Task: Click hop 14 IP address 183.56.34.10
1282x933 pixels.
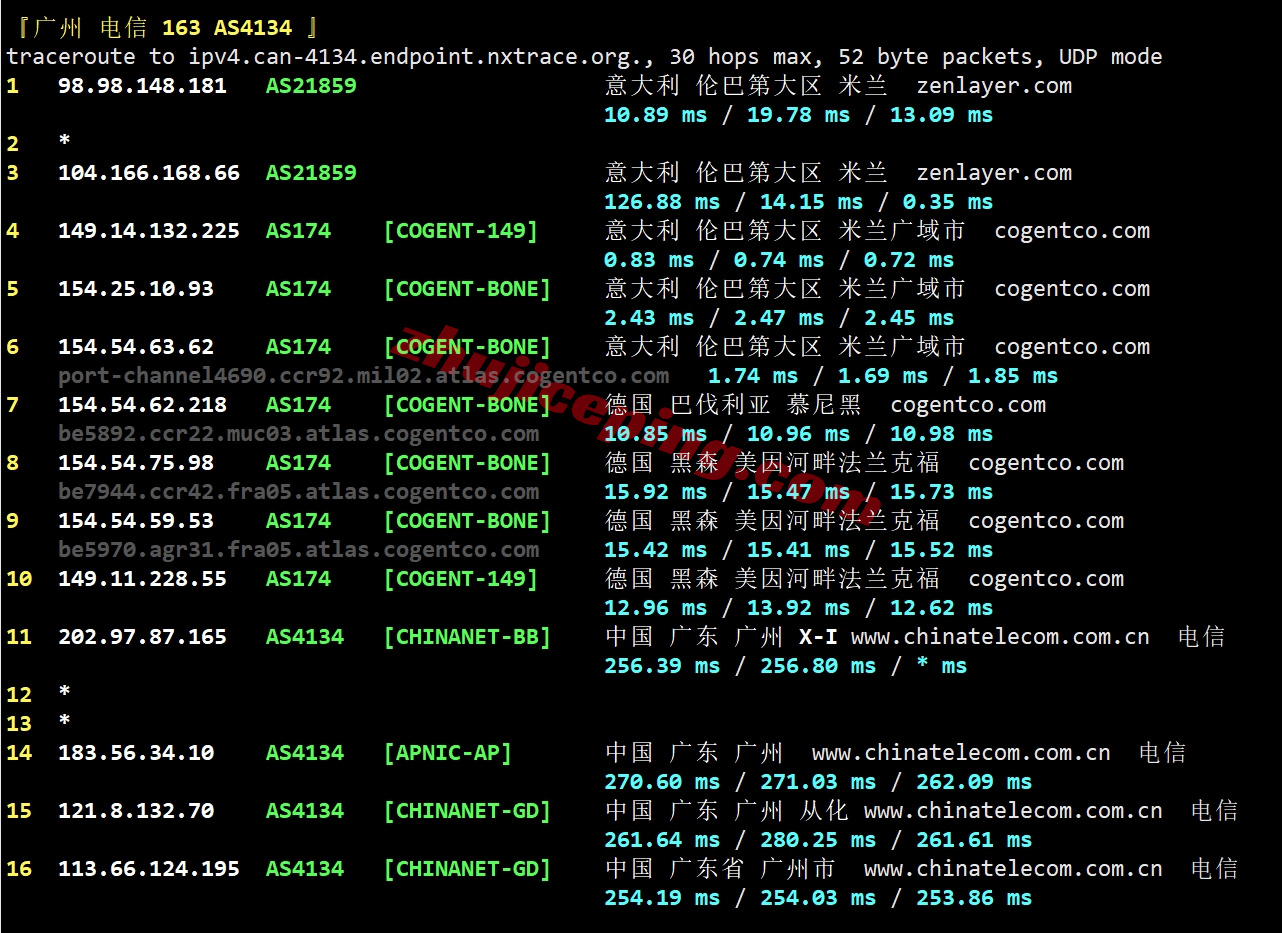Action: [x=136, y=753]
